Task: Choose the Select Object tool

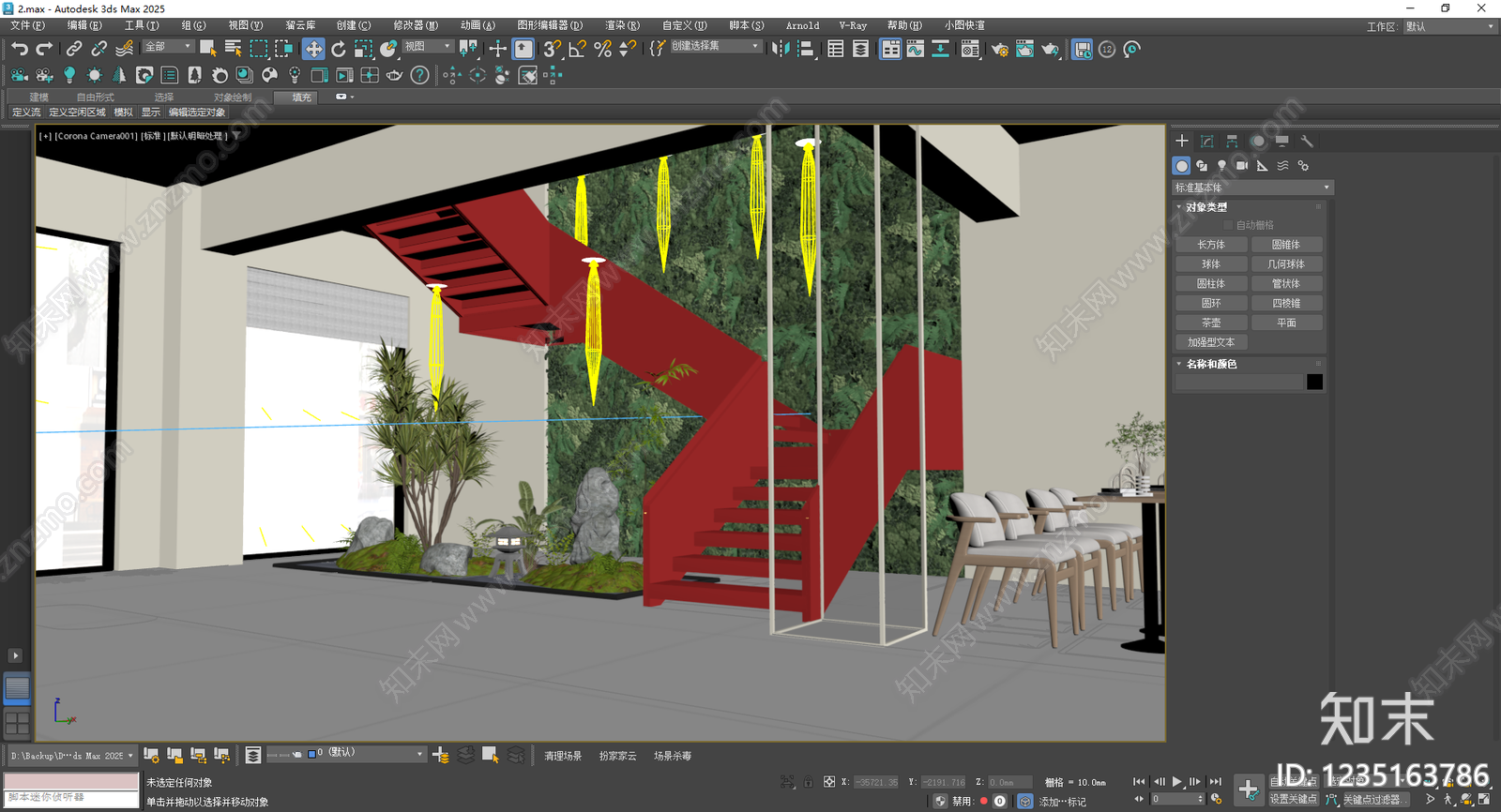Action: click(208, 49)
